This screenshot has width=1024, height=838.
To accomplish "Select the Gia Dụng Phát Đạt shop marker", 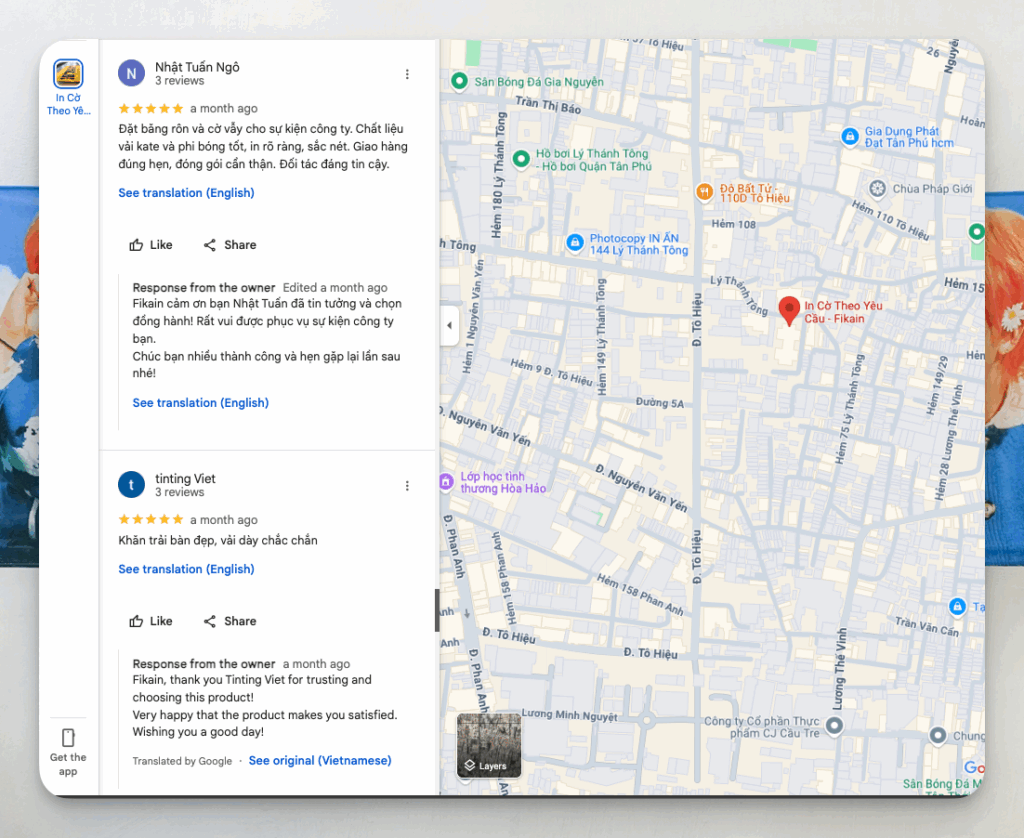I will coord(850,137).
